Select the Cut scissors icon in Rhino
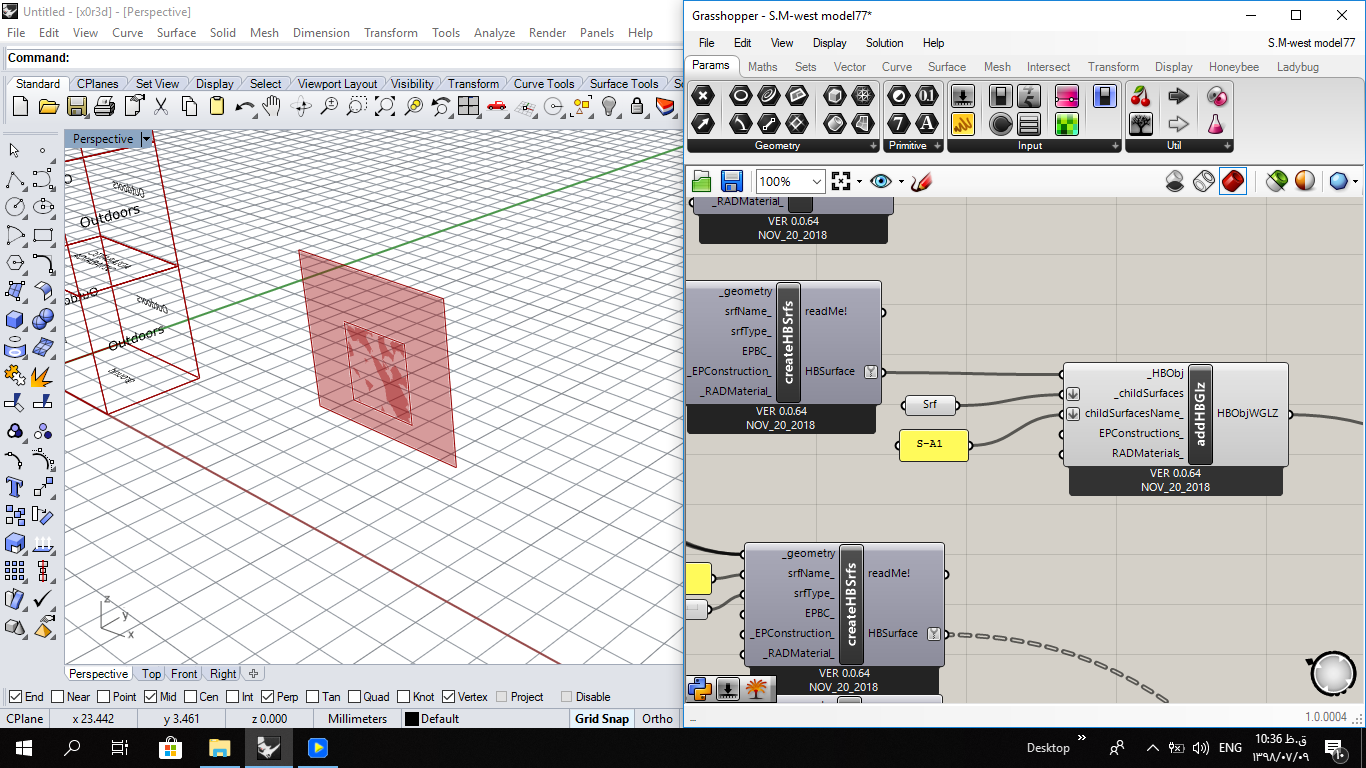Screen dimensions: 1366x768 click(x=161, y=106)
